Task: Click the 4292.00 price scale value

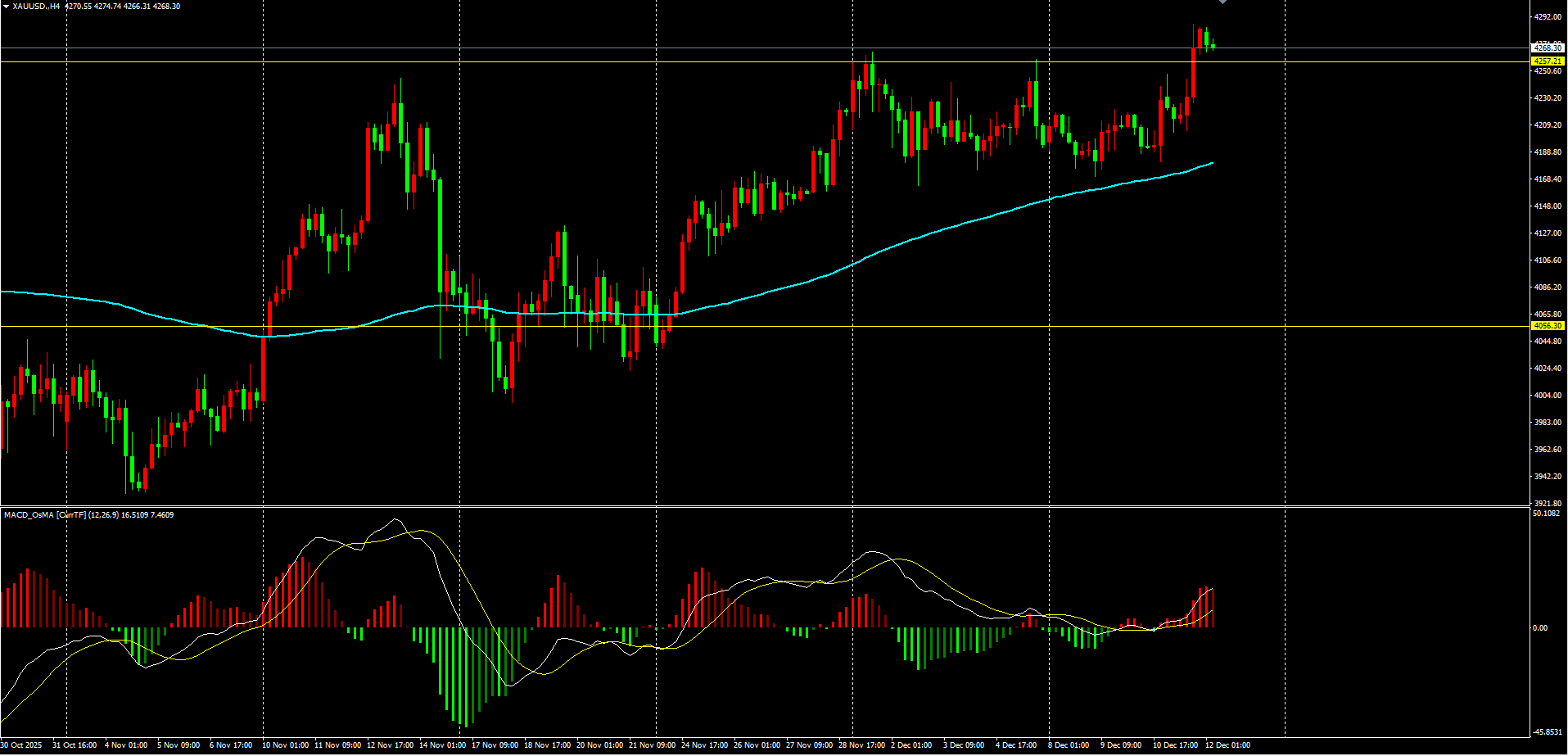Action: pyautogui.click(x=1548, y=17)
